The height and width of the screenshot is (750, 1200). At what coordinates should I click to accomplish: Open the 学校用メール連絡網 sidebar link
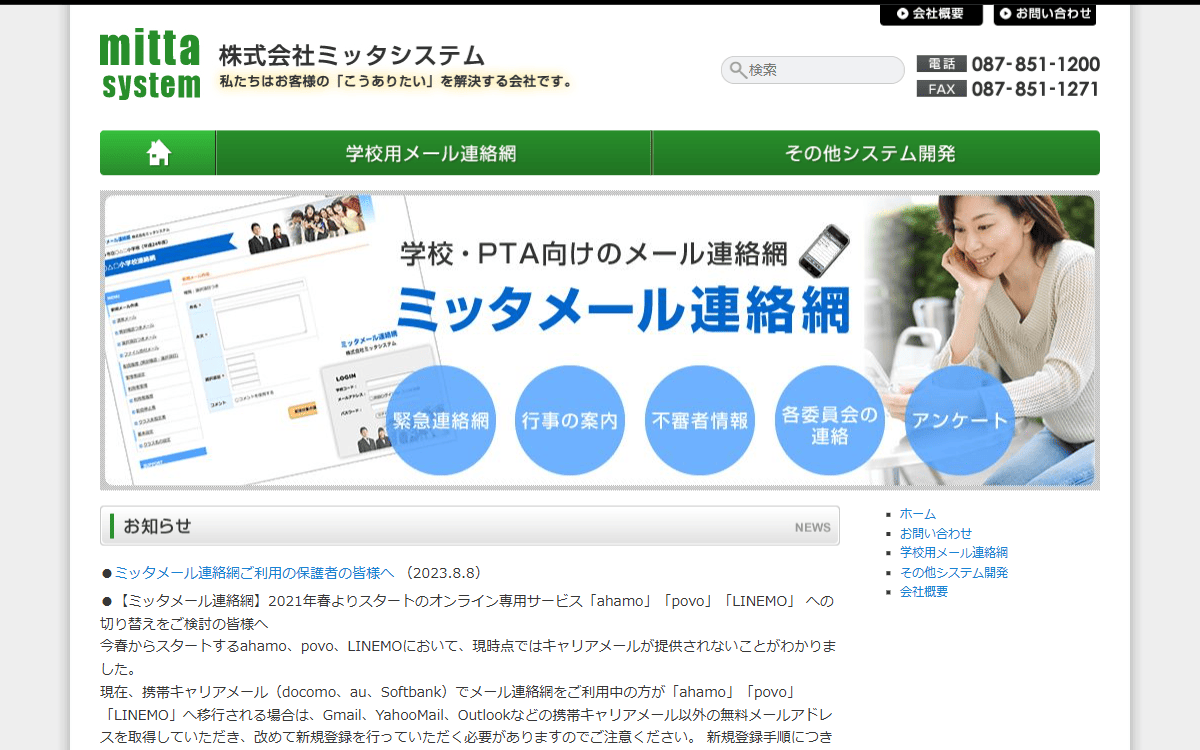954,552
